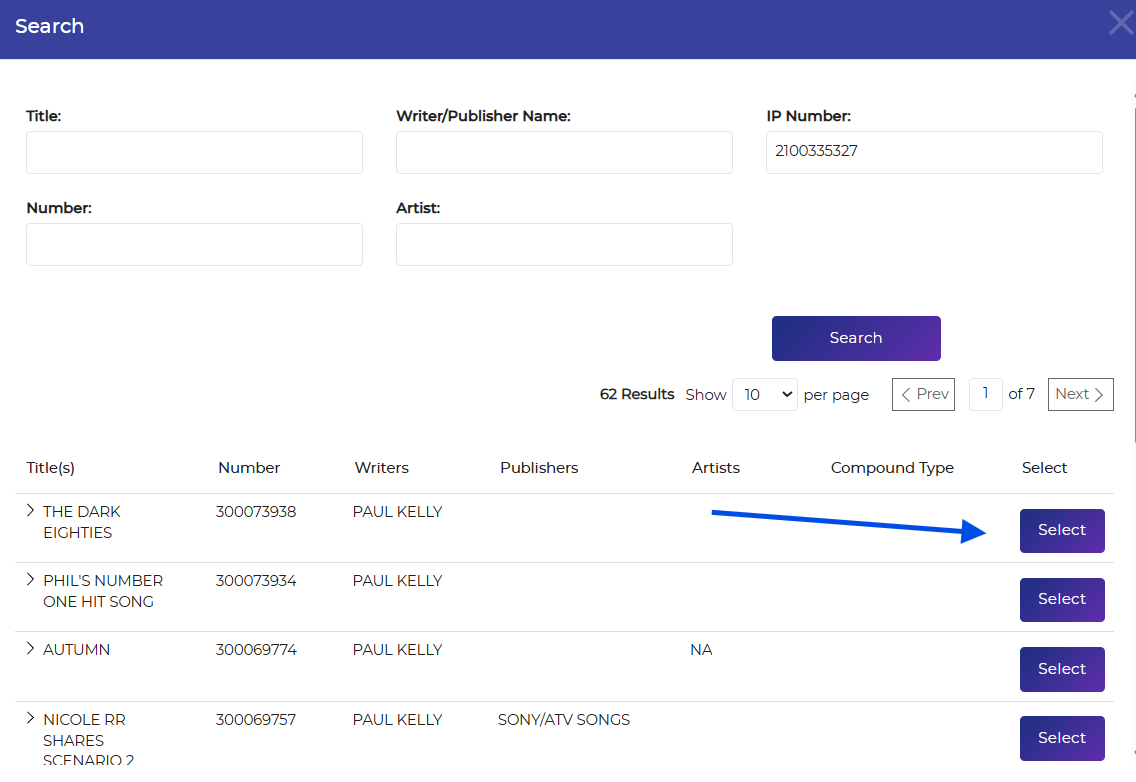
Task: Click the Title(s) column header
Action: [x=51, y=468]
